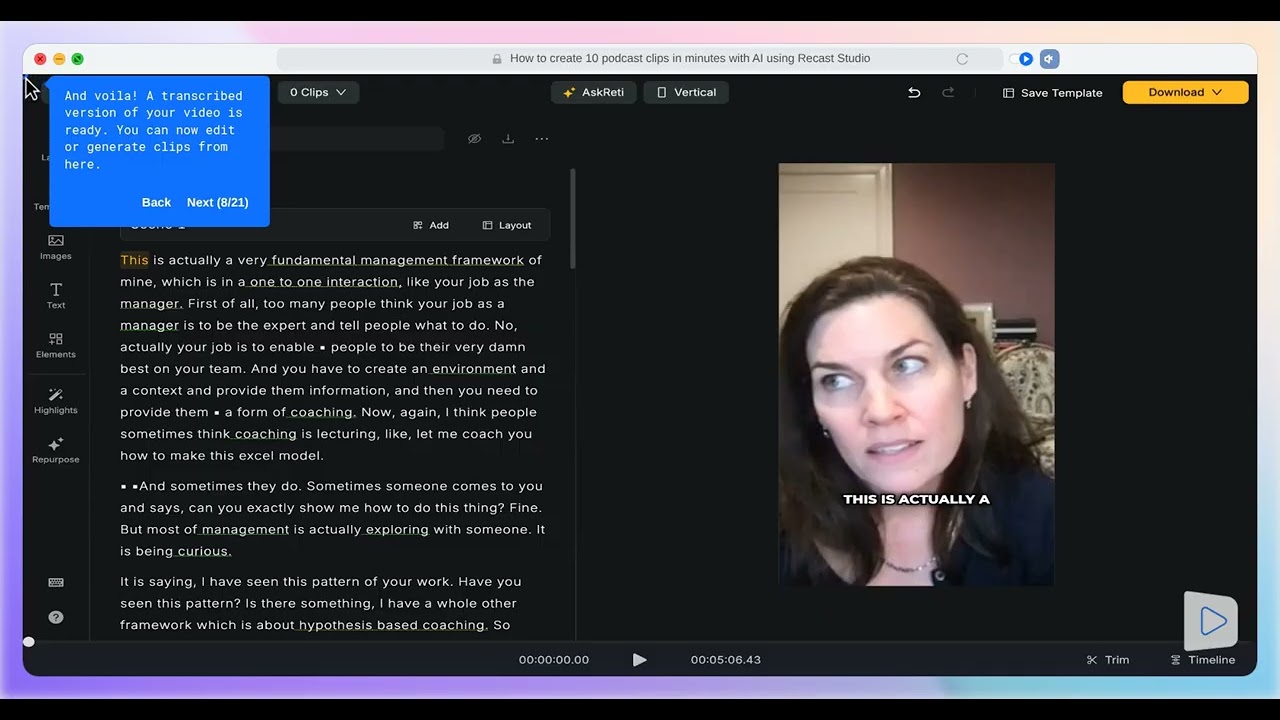This screenshot has height=720, width=1280.
Task: Click Save Template
Action: 1052,93
